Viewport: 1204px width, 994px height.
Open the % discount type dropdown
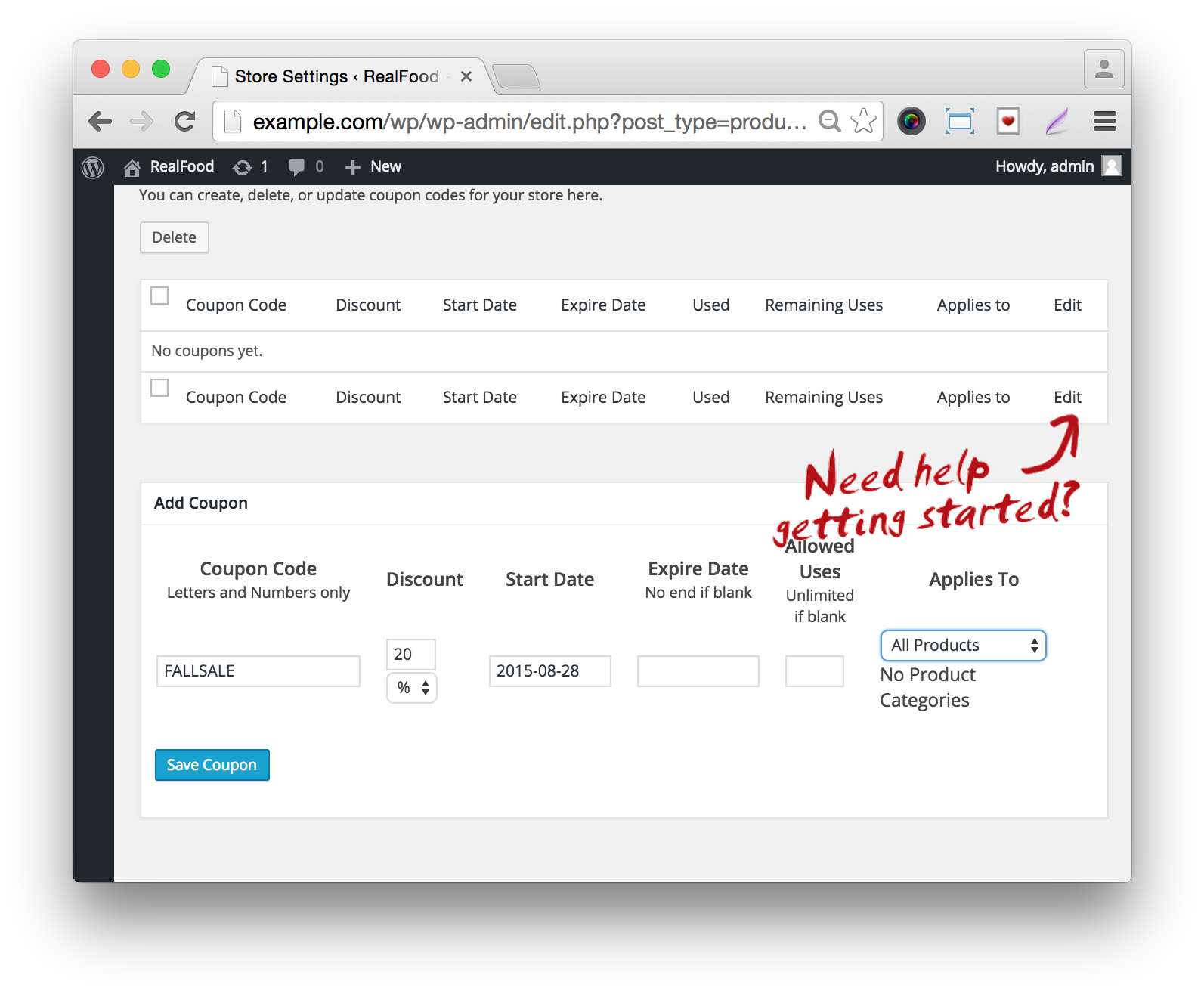point(412,688)
